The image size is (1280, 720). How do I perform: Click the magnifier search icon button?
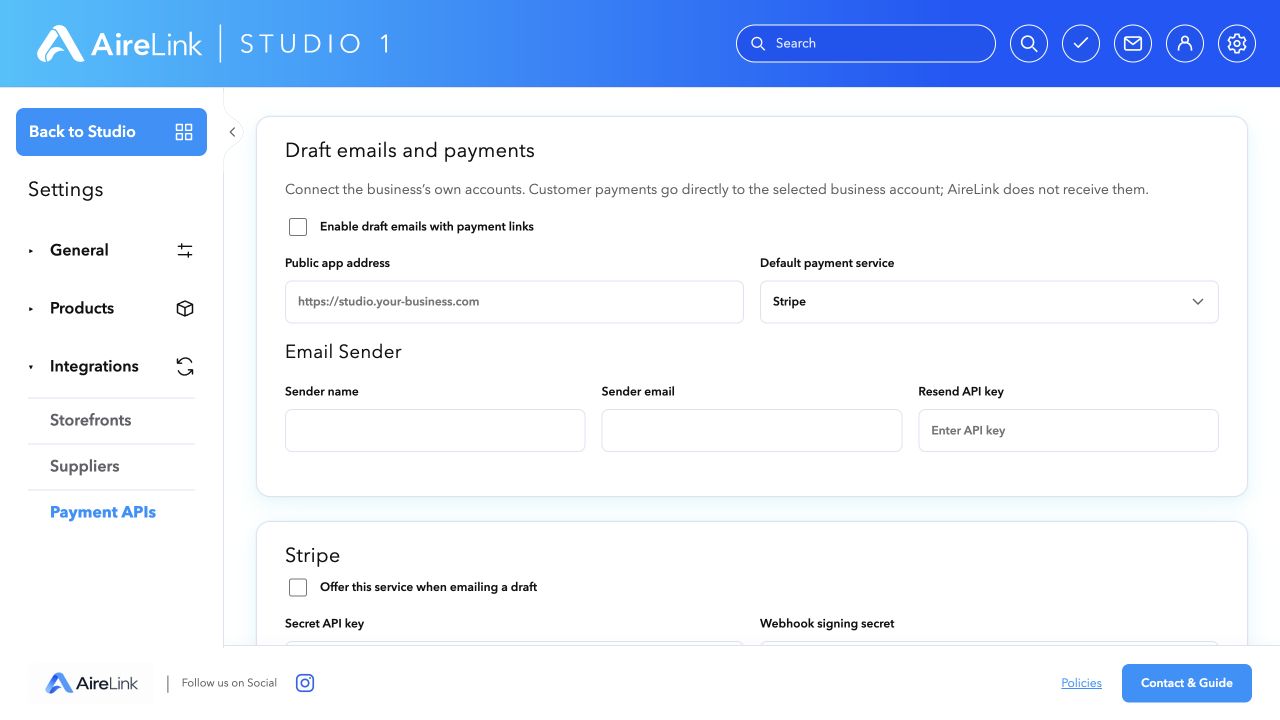click(1029, 44)
